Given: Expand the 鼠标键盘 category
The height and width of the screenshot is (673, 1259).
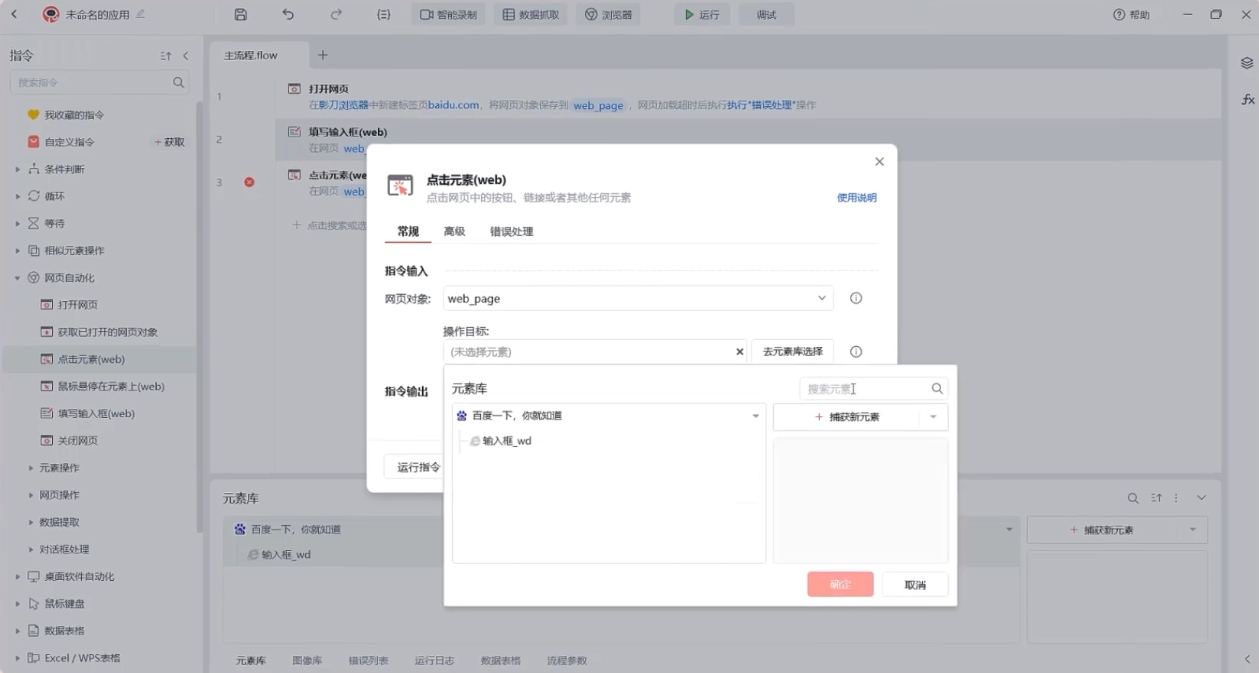Looking at the screenshot, I should [17, 604].
